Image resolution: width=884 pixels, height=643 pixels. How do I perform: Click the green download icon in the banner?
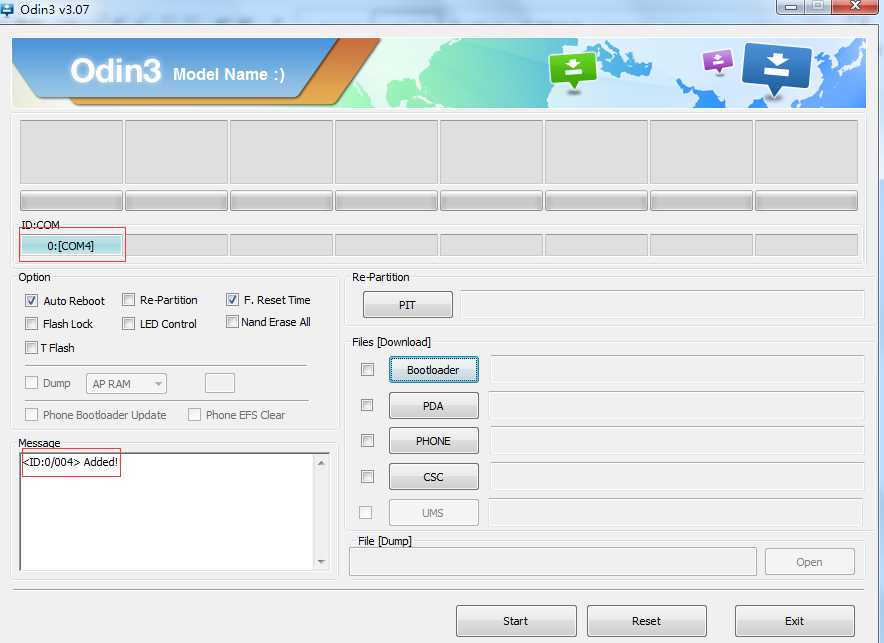(573, 70)
